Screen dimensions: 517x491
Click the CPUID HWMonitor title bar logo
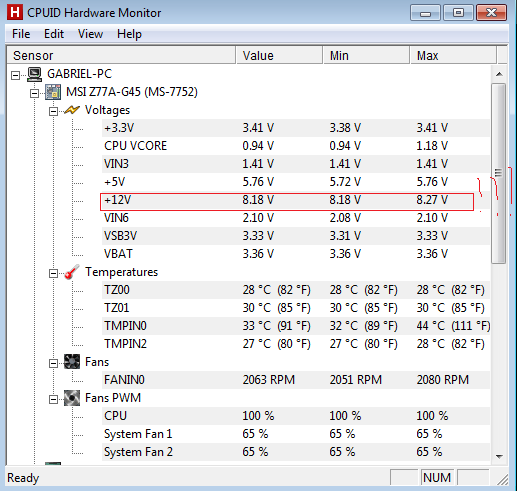[x=15, y=13]
